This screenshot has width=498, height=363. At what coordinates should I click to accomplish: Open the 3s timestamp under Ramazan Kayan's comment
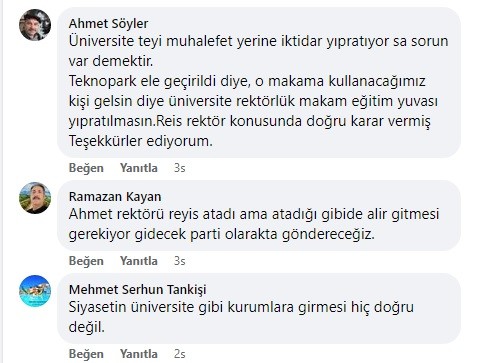pyautogui.click(x=179, y=261)
